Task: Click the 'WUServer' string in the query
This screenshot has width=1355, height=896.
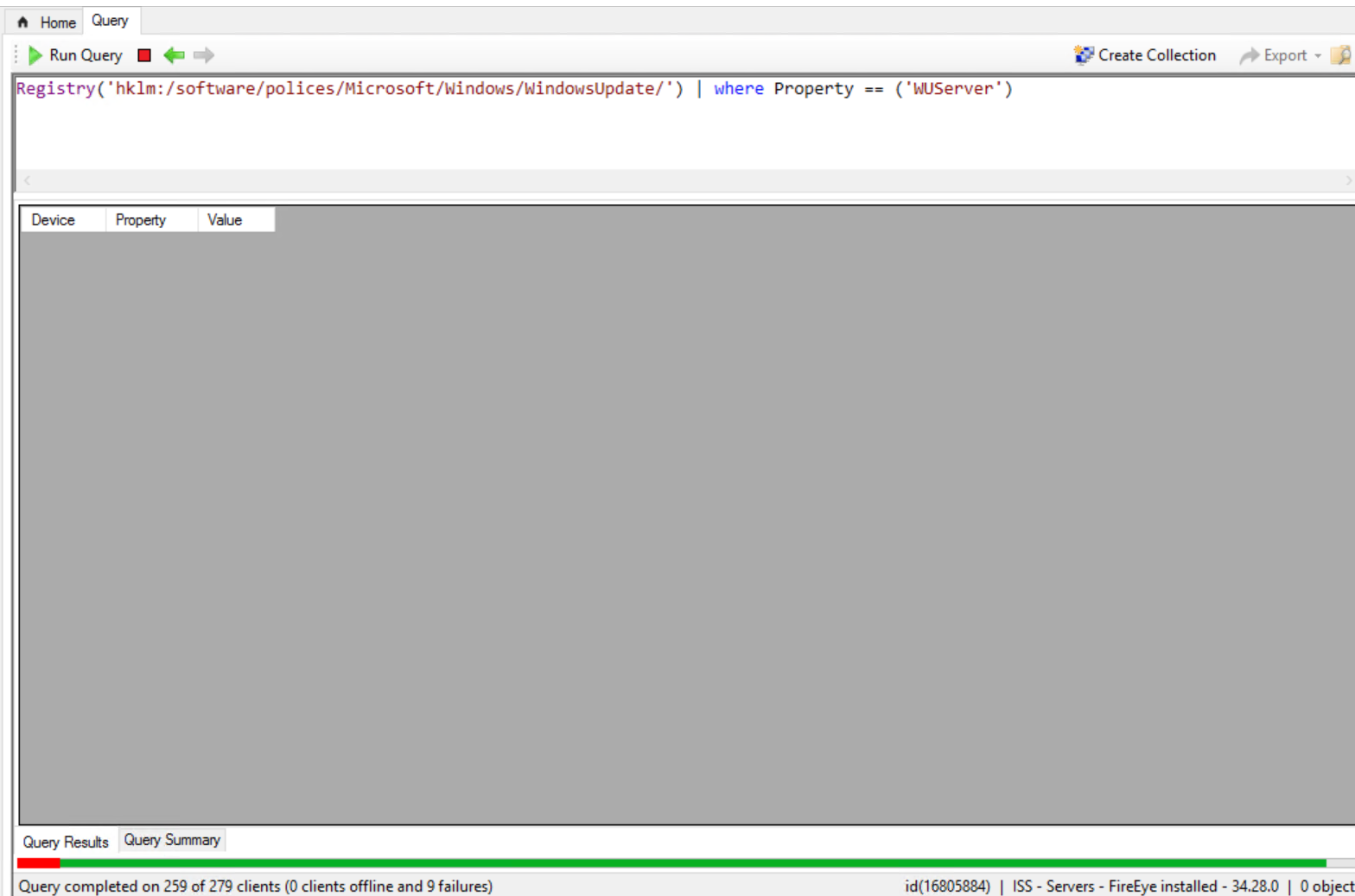Action: coord(953,89)
